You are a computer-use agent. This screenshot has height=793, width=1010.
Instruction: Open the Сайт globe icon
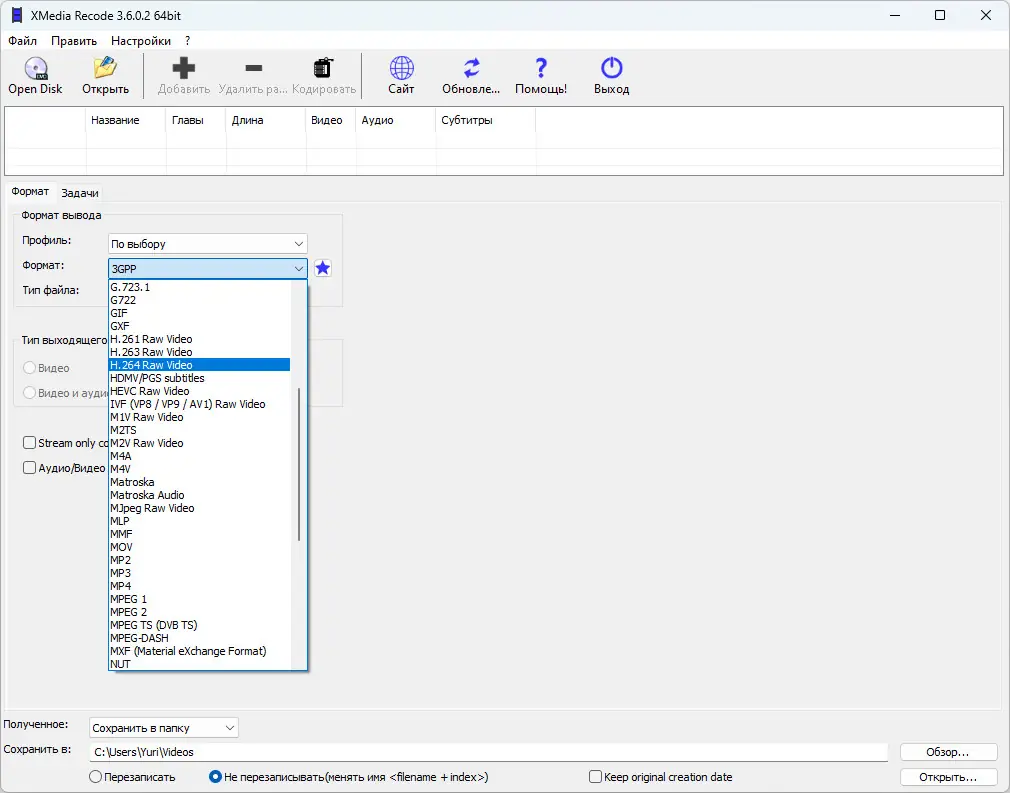(401, 68)
